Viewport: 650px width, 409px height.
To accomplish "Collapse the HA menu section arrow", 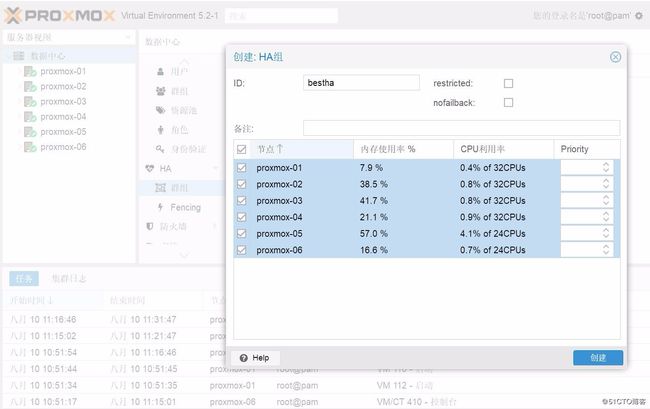I will (x=215, y=168).
